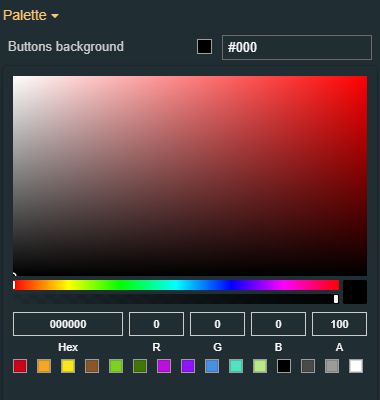Click the #000 color value field
Image resolution: width=380 pixels, height=400 pixels.
tap(297, 47)
